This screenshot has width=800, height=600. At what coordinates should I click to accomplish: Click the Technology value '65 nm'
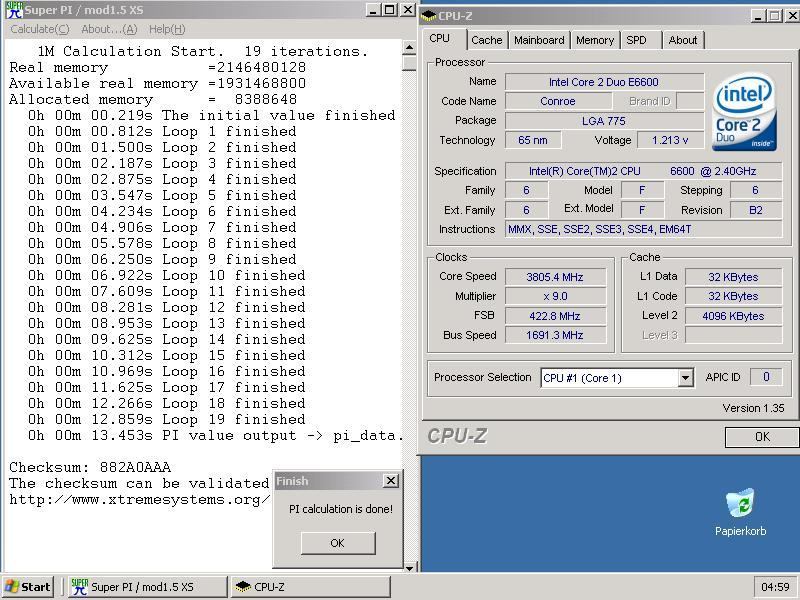tap(533, 140)
